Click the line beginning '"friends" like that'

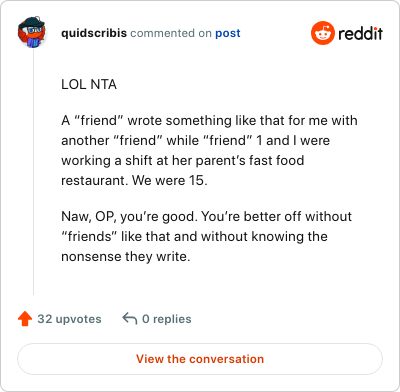[x=194, y=236]
